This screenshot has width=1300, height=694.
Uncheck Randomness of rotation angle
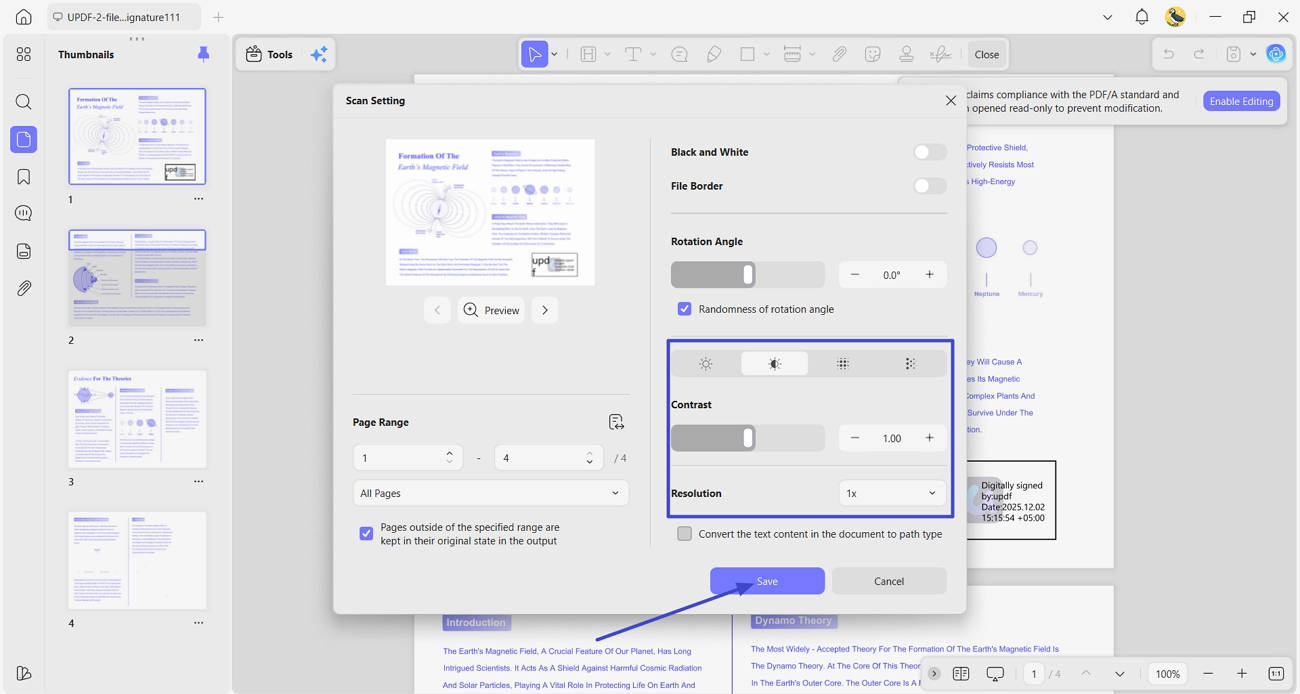(685, 309)
